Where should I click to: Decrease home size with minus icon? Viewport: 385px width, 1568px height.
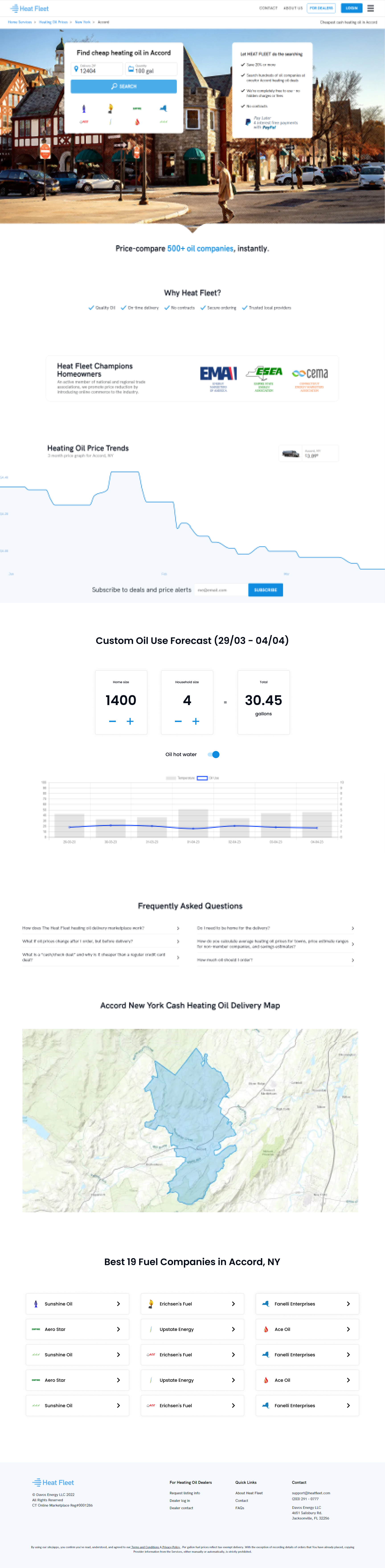[113, 721]
